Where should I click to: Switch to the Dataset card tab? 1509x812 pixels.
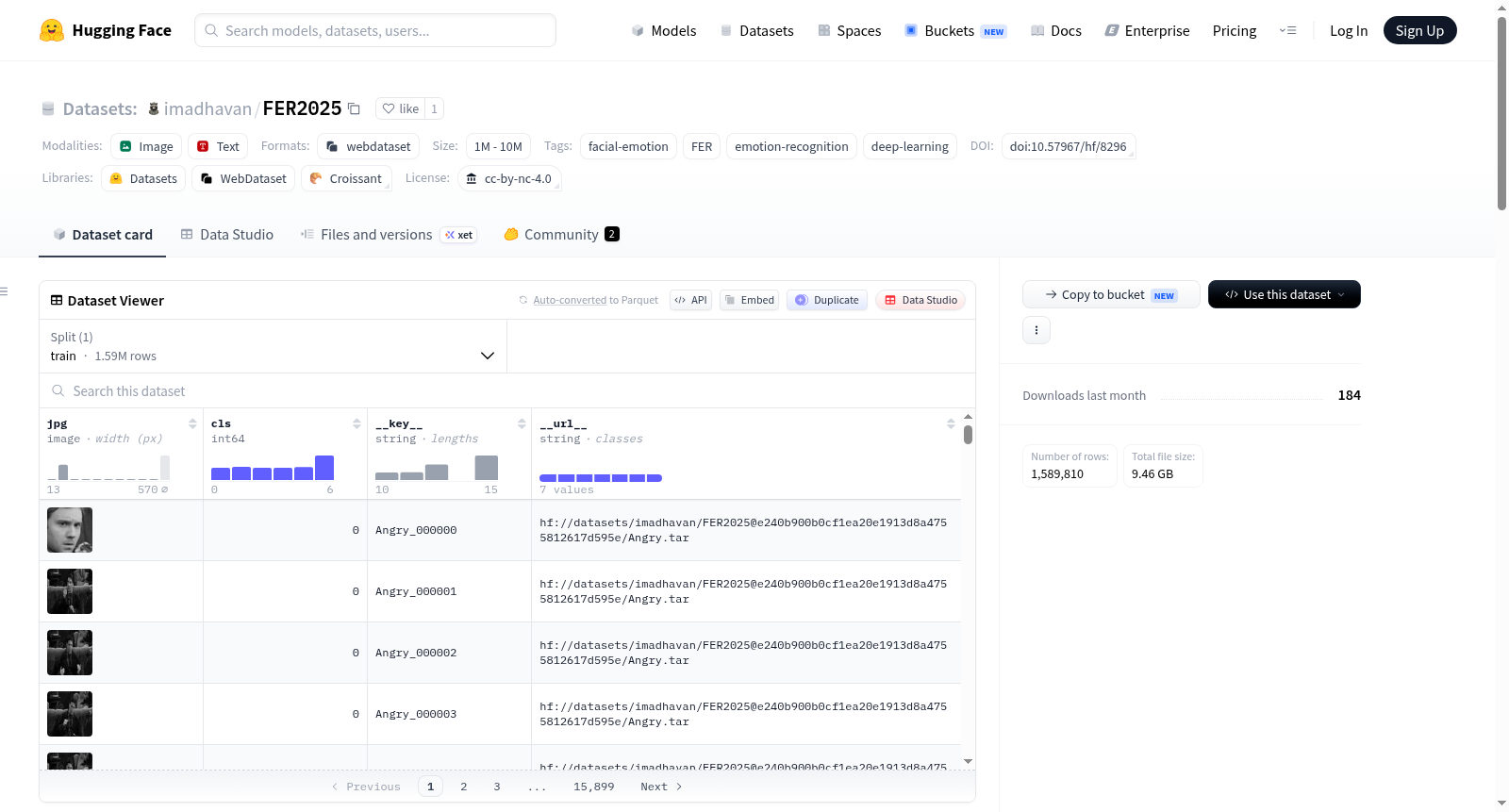coord(103,235)
